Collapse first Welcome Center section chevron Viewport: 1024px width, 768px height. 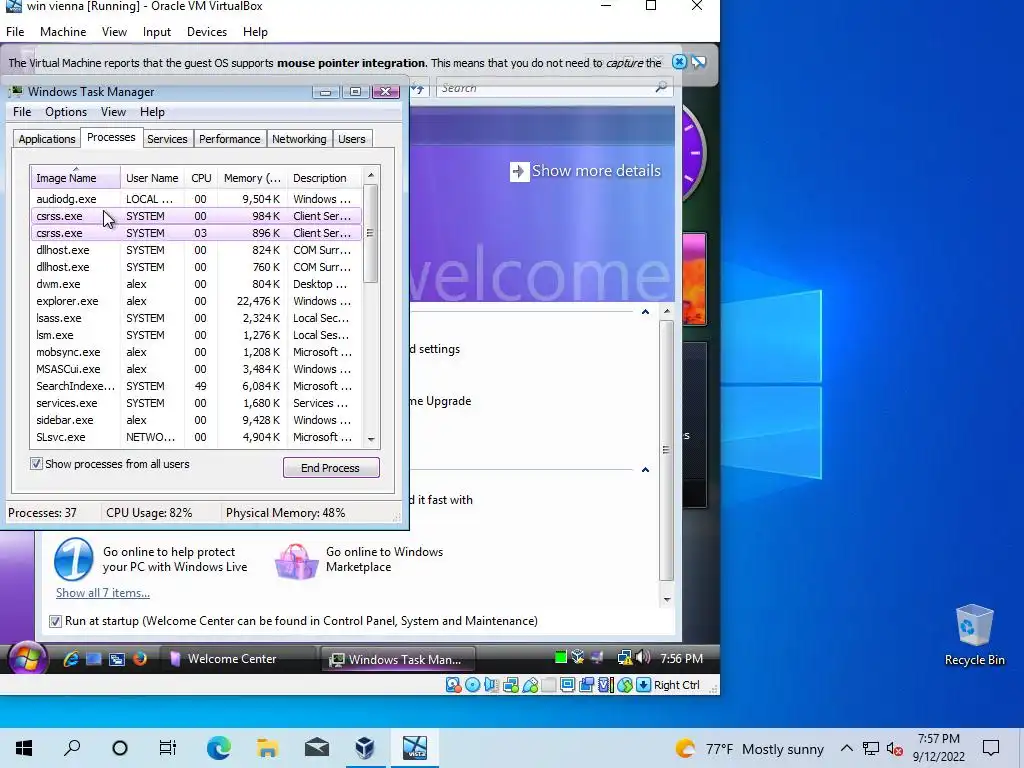tap(645, 312)
